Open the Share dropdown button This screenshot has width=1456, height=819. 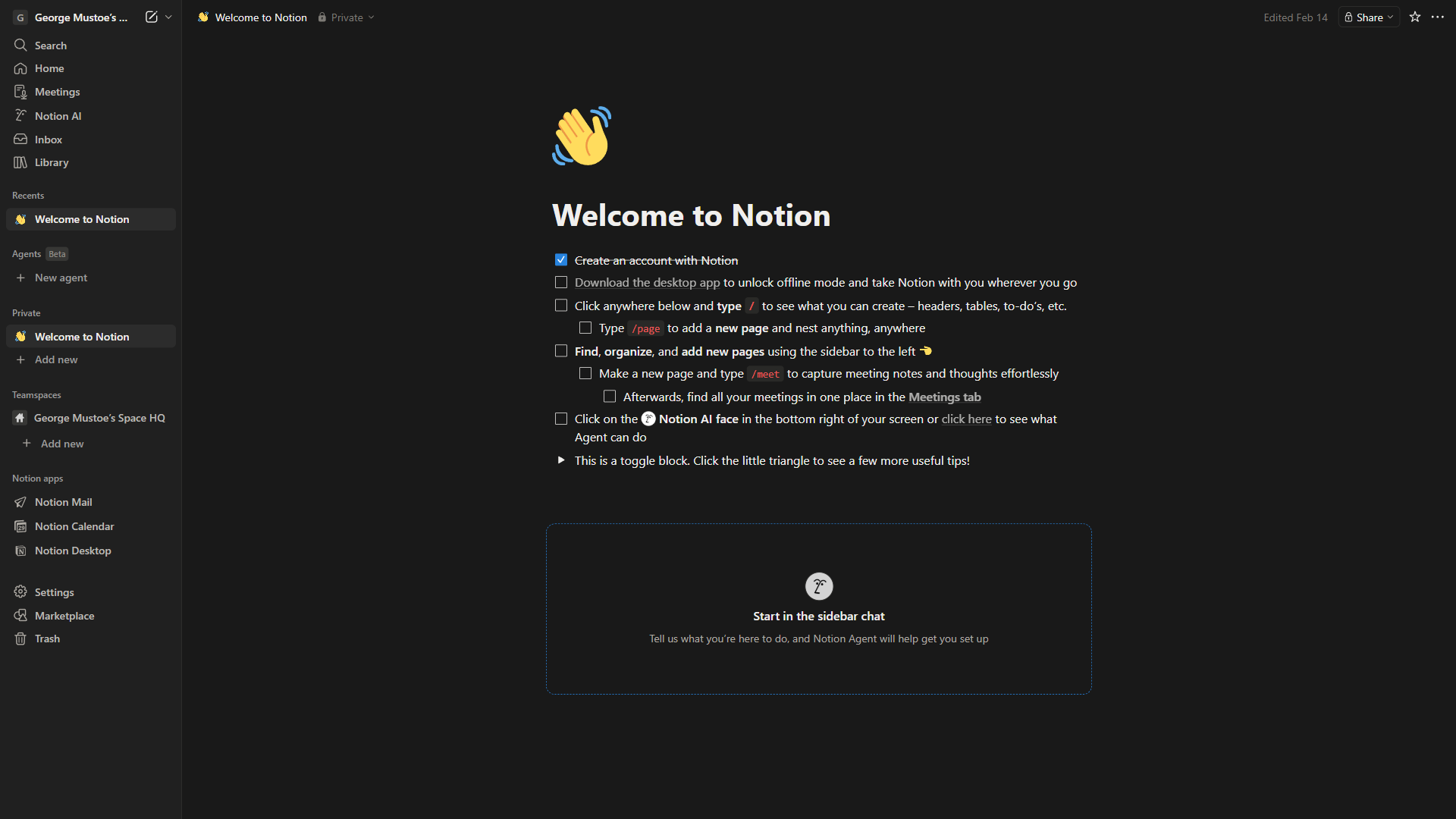click(1369, 17)
